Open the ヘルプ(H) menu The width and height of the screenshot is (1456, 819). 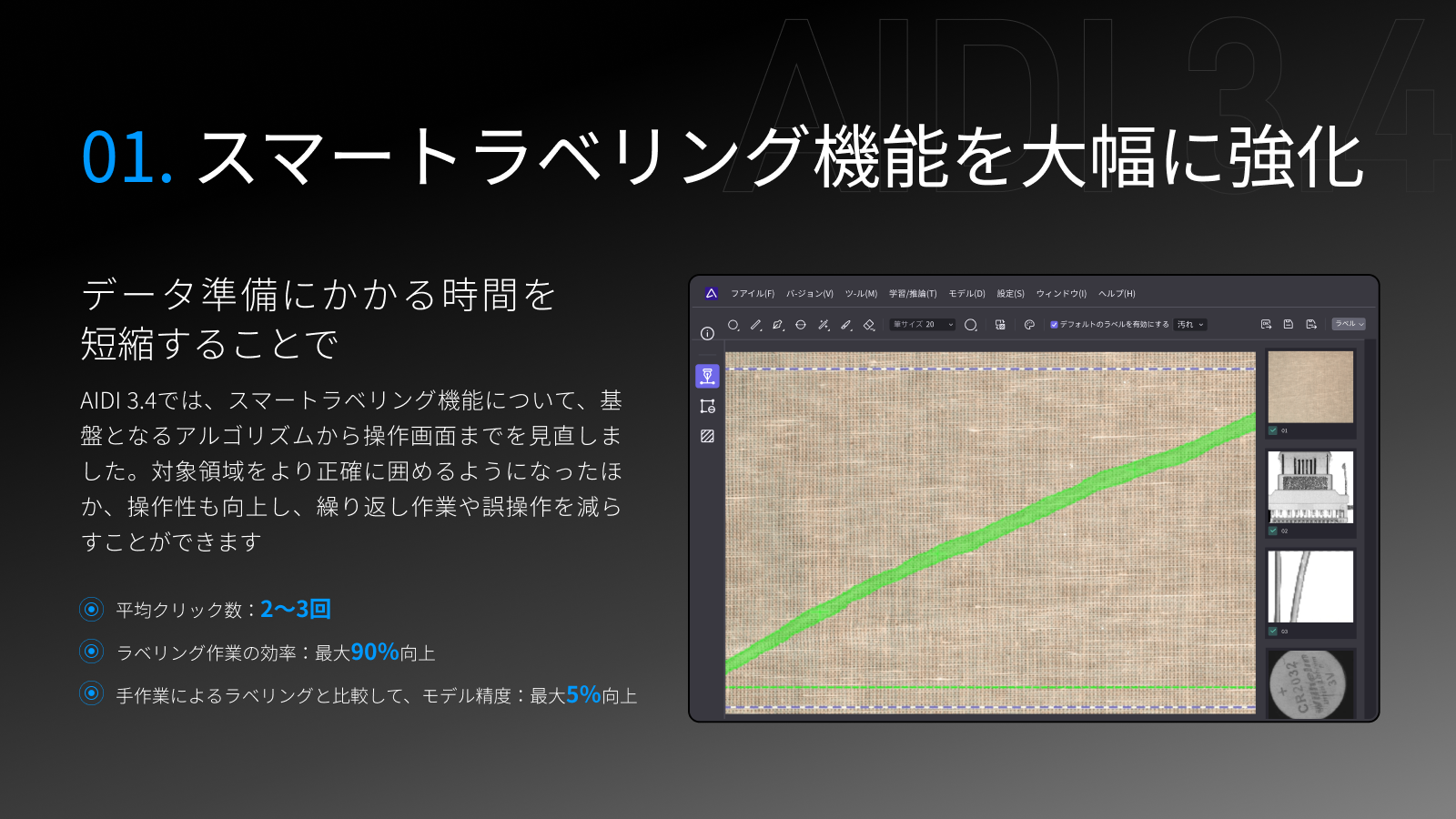click(1117, 294)
